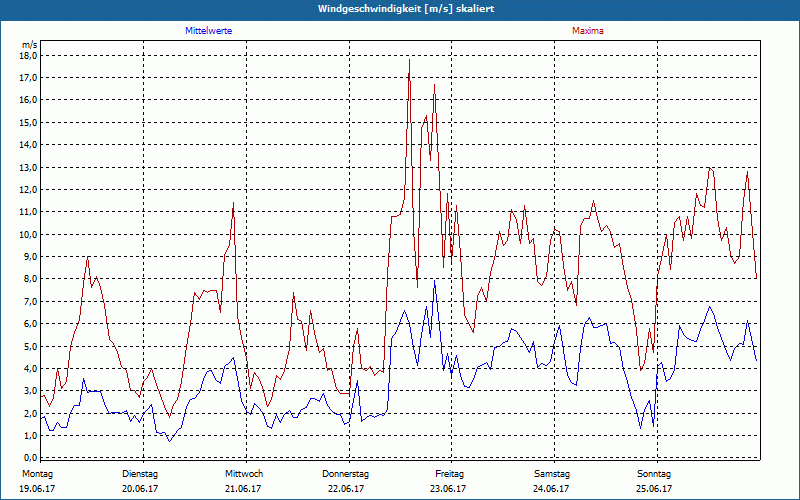Click the '7,0' y-axis value

click(31, 302)
